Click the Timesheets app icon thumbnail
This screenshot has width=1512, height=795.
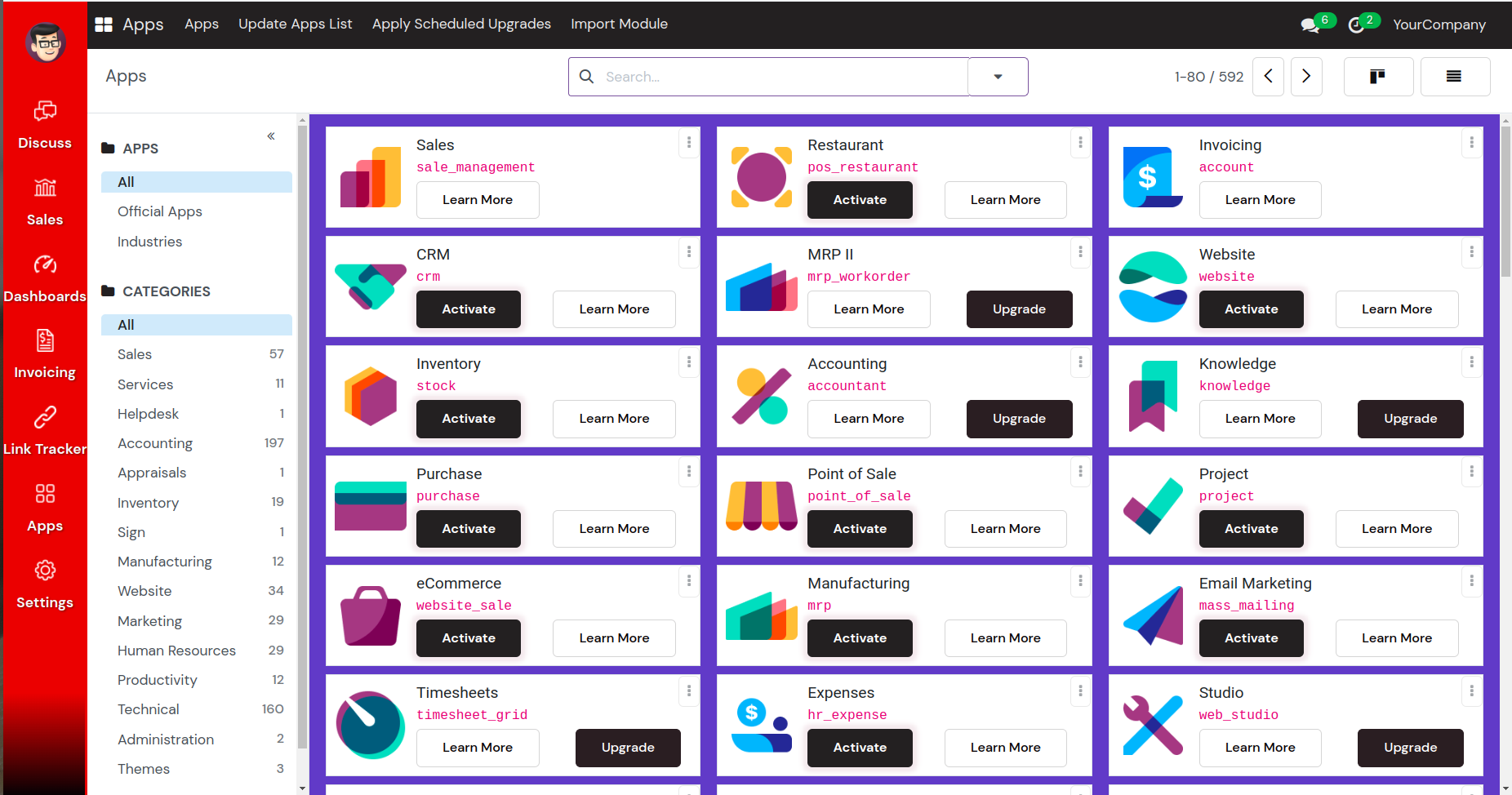pos(371,725)
